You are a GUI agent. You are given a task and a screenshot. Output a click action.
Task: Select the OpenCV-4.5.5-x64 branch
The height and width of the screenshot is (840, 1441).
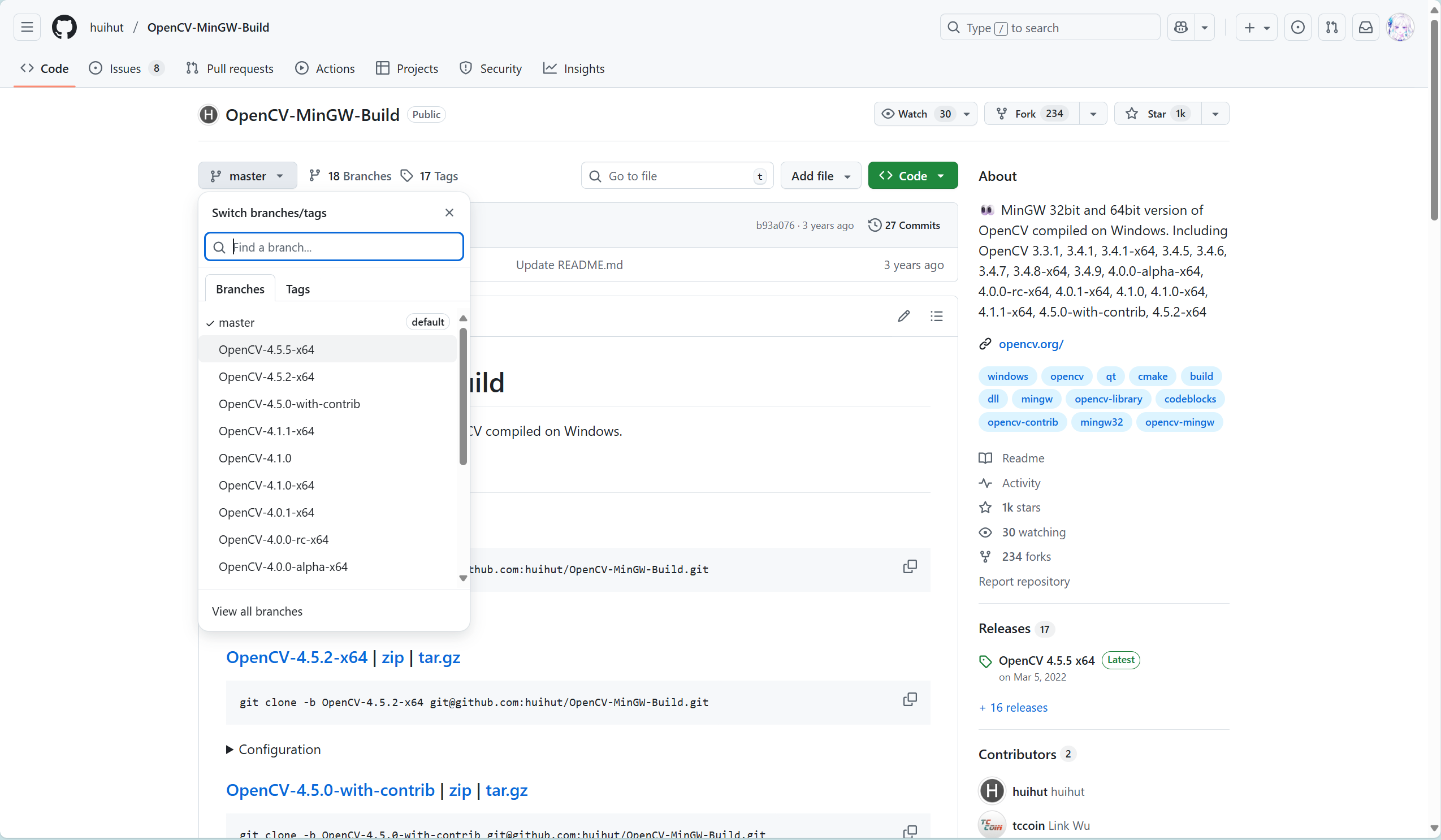266,349
